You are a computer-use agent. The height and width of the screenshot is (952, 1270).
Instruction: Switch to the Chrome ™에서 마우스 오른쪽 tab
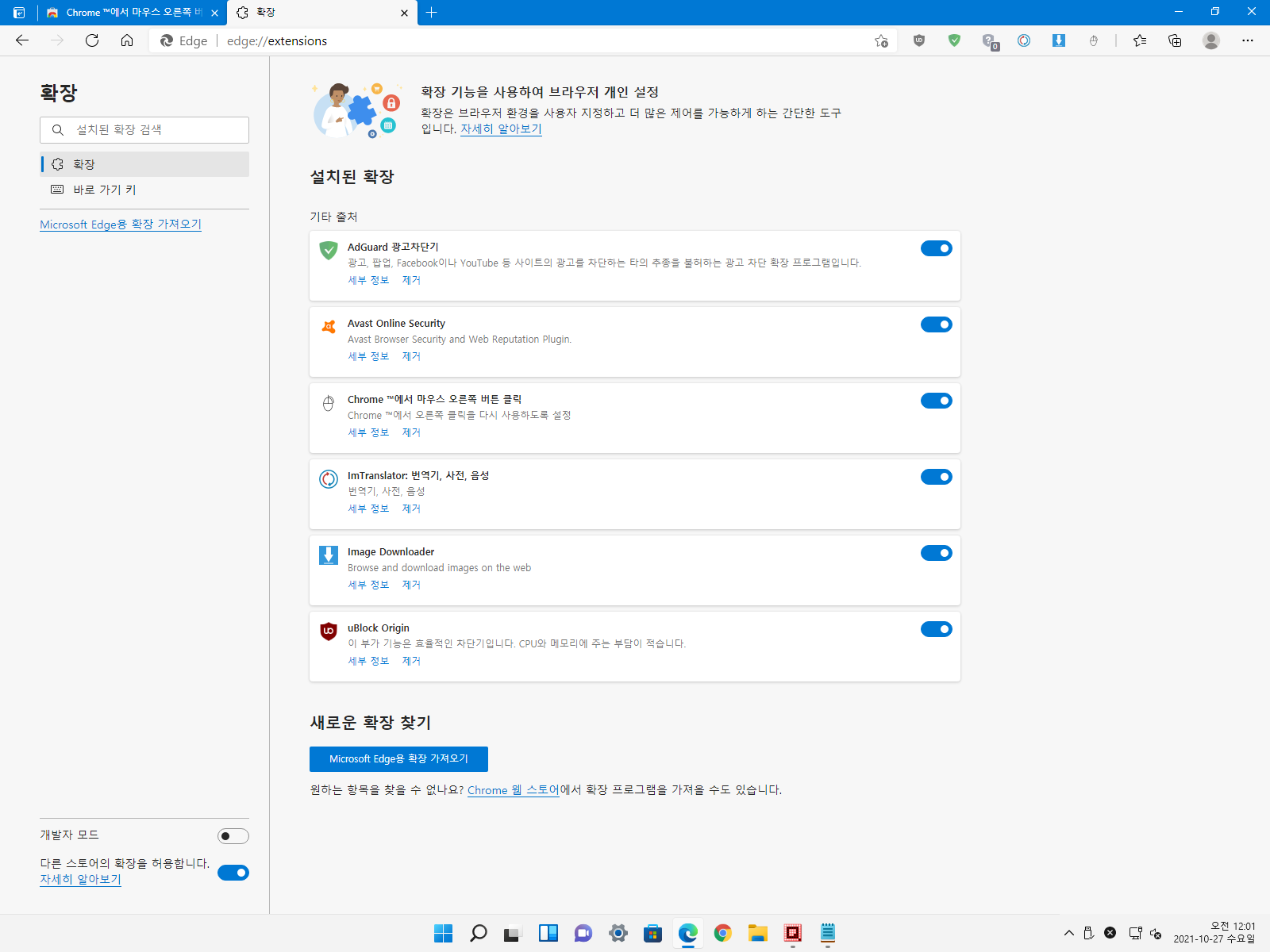pos(132,13)
